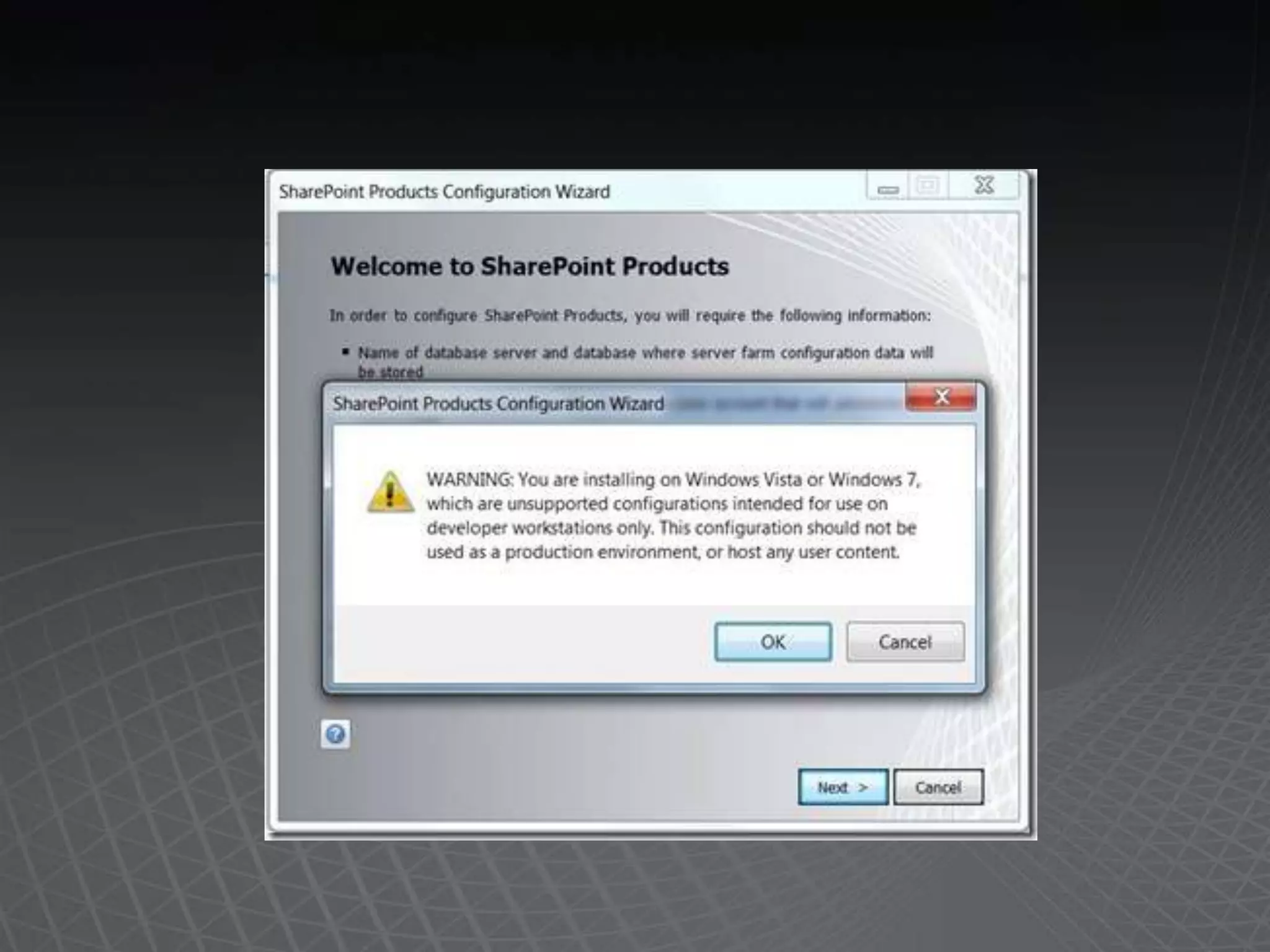Click the database server bullet text
The height and width of the screenshot is (952, 1270).
[645, 353]
